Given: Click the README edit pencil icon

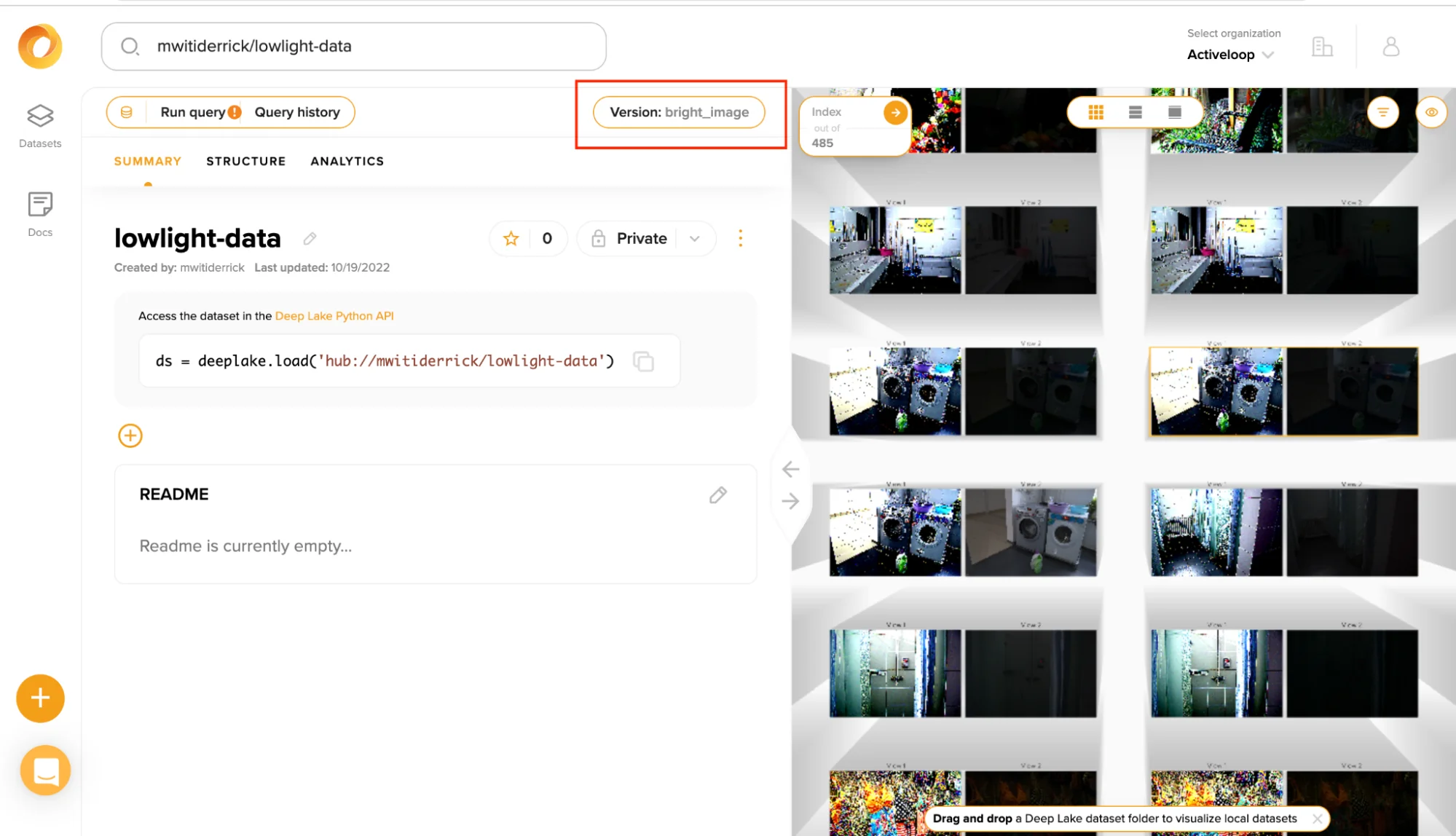Looking at the screenshot, I should tap(718, 494).
